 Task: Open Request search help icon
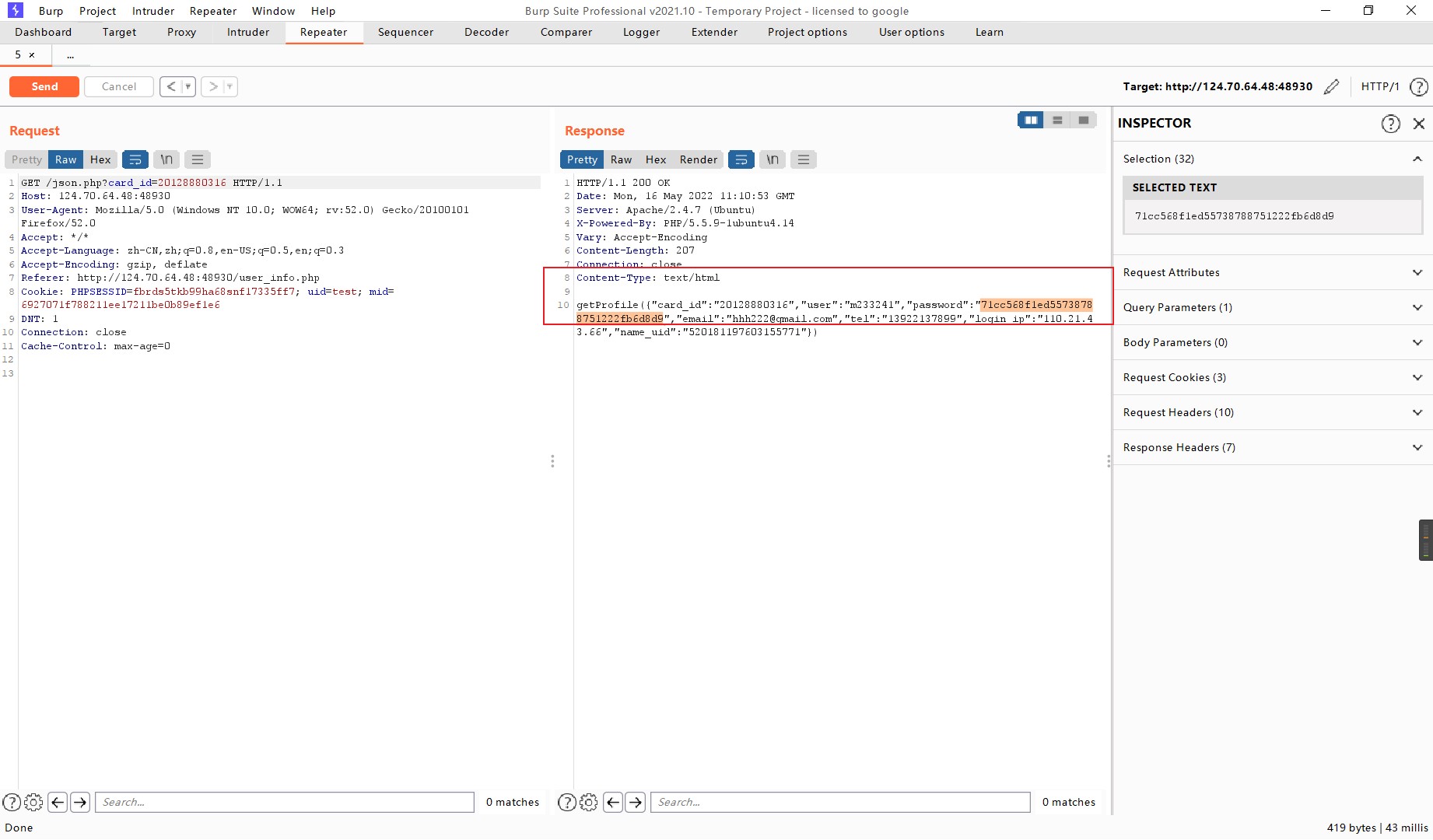pyautogui.click(x=12, y=802)
